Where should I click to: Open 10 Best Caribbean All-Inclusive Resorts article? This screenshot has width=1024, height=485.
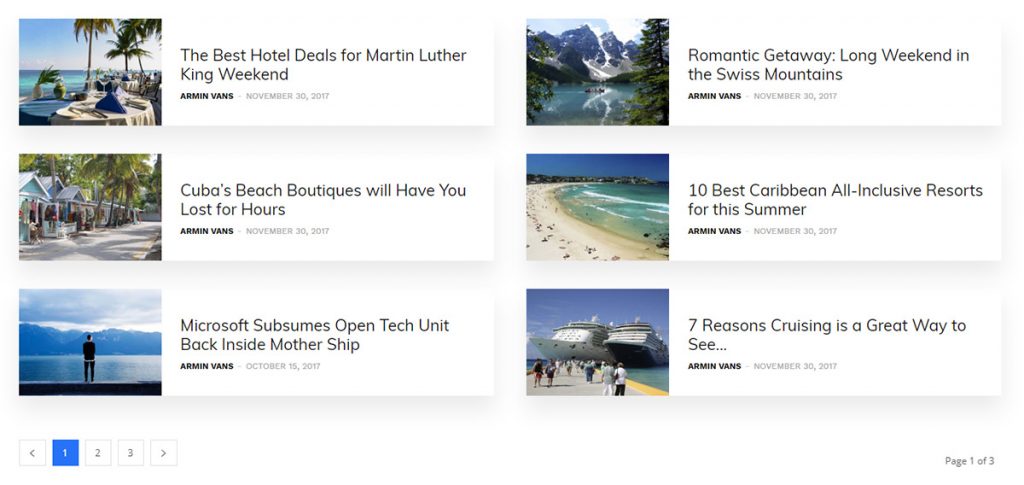click(x=835, y=200)
